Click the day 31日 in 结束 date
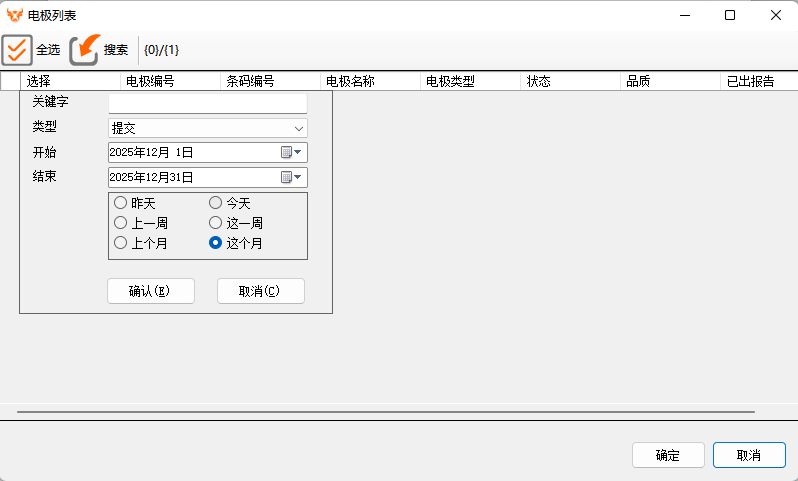Image resolution: width=798 pixels, height=481 pixels. click(x=182, y=177)
